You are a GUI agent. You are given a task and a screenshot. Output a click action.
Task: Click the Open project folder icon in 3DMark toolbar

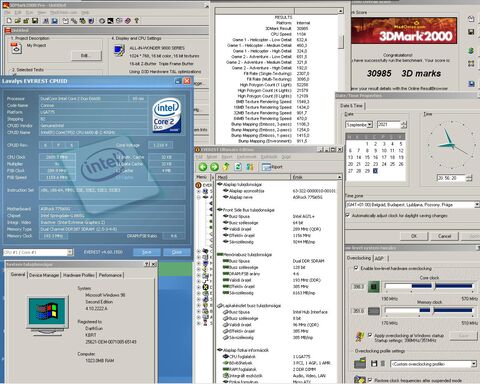18,21
